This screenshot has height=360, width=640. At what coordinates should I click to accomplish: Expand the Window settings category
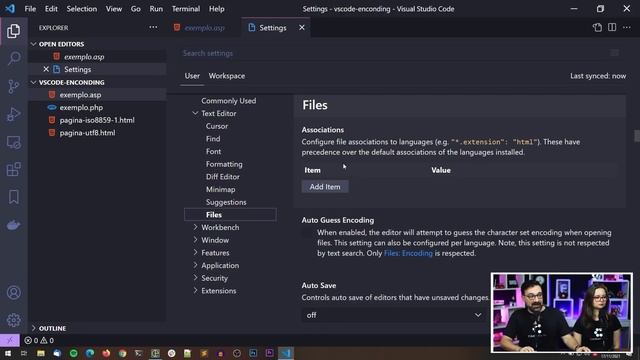point(195,240)
